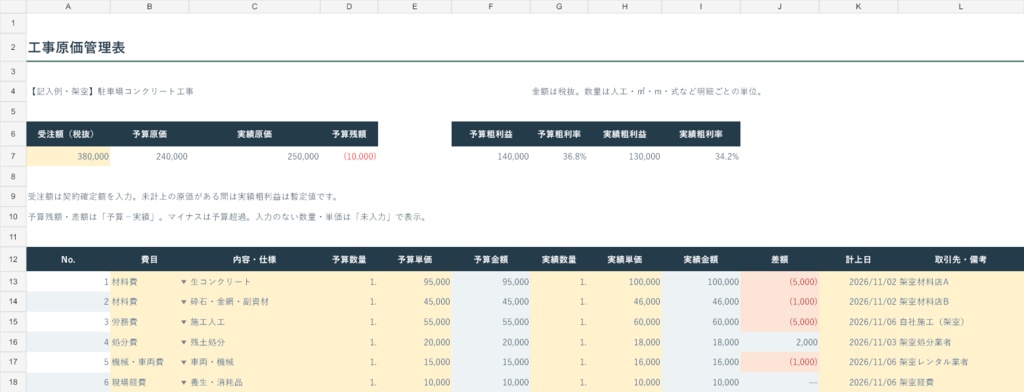Click 実績単価 cell 18,000 for 残土処分
The image size is (1024, 392).
(625, 342)
